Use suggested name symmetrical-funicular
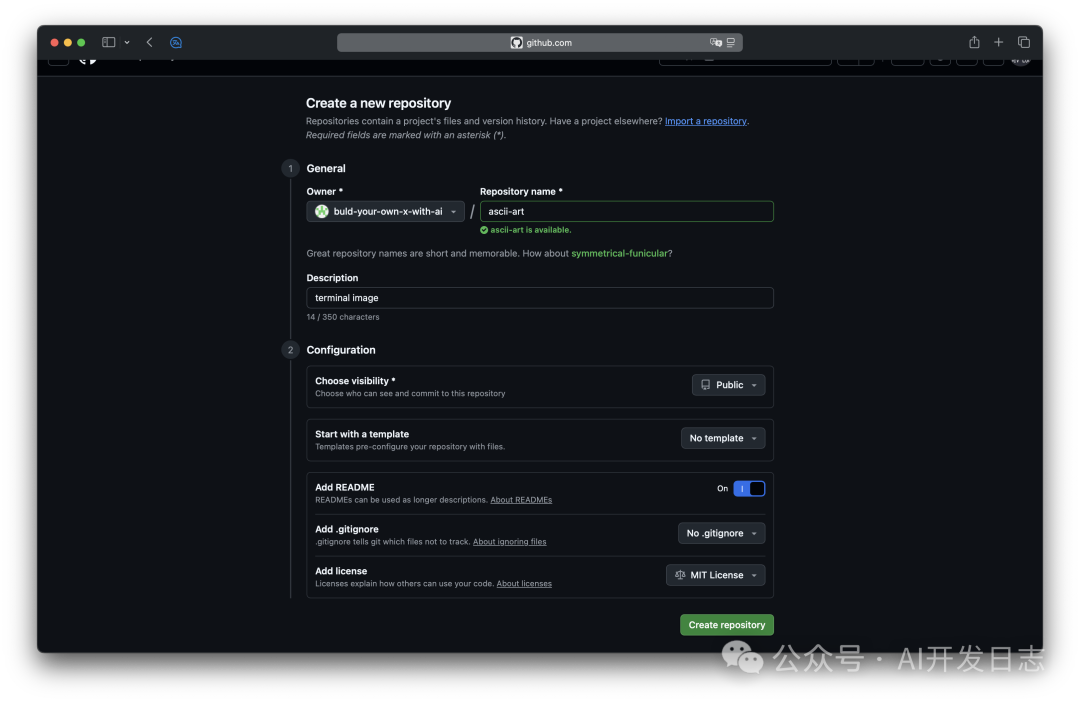Image resolution: width=1080 pixels, height=702 pixels. pos(619,254)
